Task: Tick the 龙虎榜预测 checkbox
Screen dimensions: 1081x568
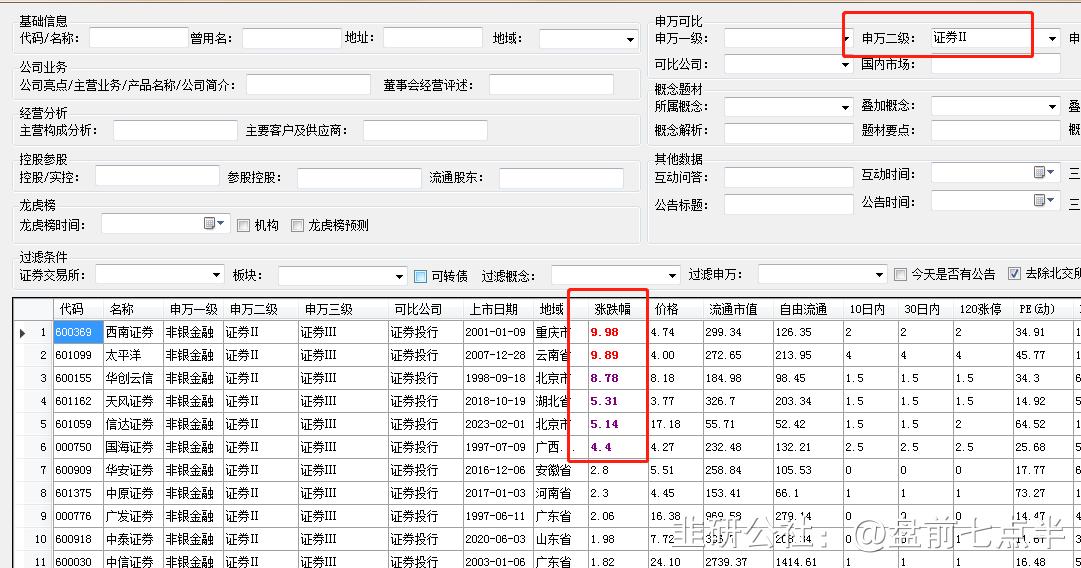Action: pos(297,225)
